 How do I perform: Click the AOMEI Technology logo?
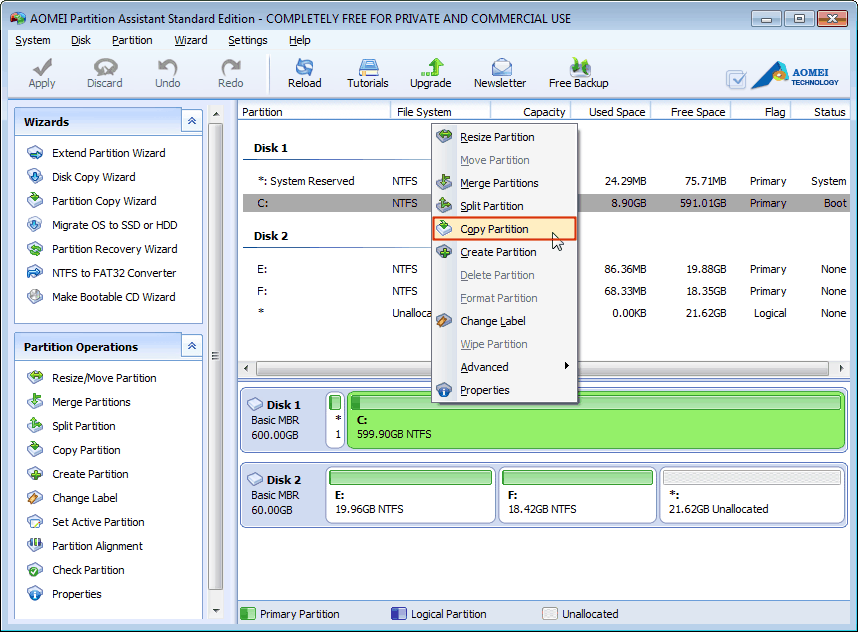pyautogui.click(x=795, y=76)
